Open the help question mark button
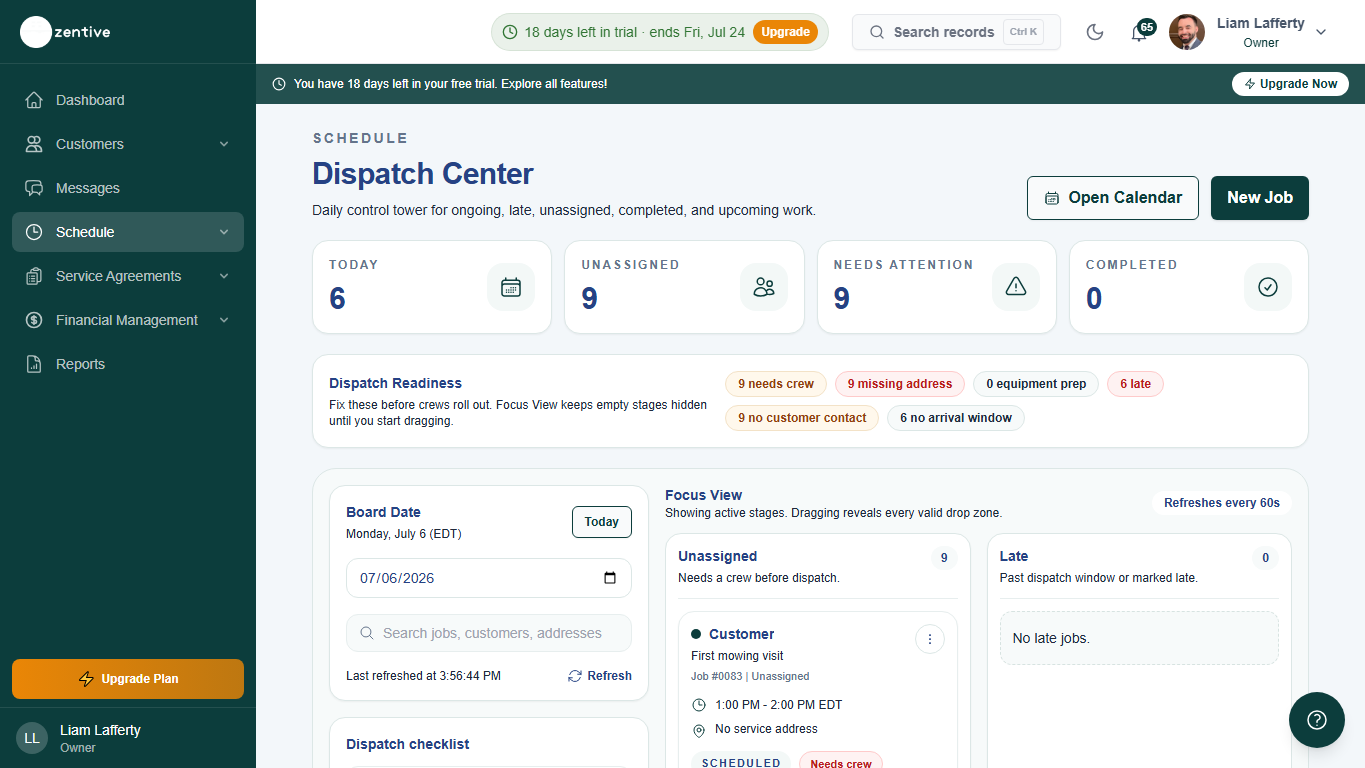1365x768 pixels. point(1317,720)
